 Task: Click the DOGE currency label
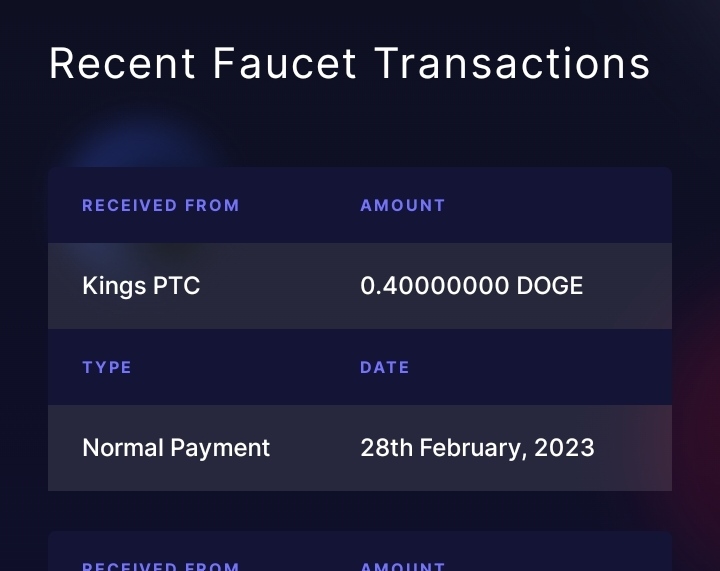(550, 286)
